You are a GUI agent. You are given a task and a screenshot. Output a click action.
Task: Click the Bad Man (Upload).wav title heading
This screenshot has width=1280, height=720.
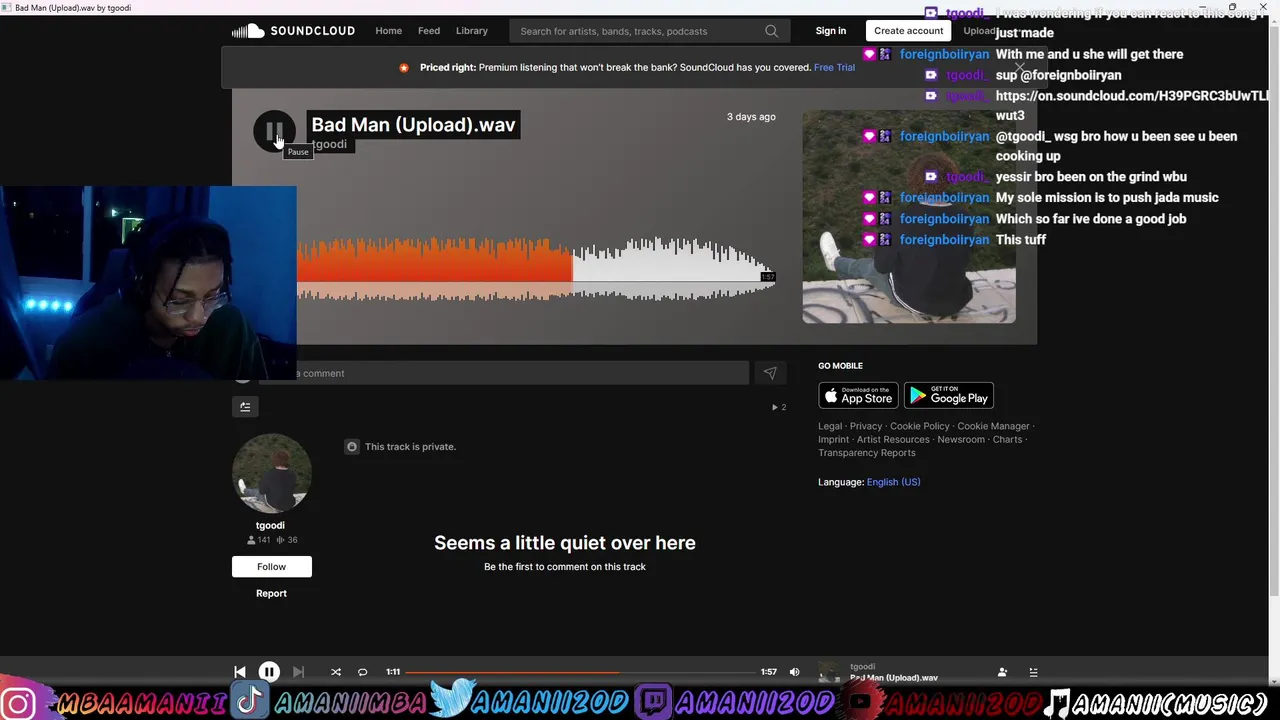point(413,125)
